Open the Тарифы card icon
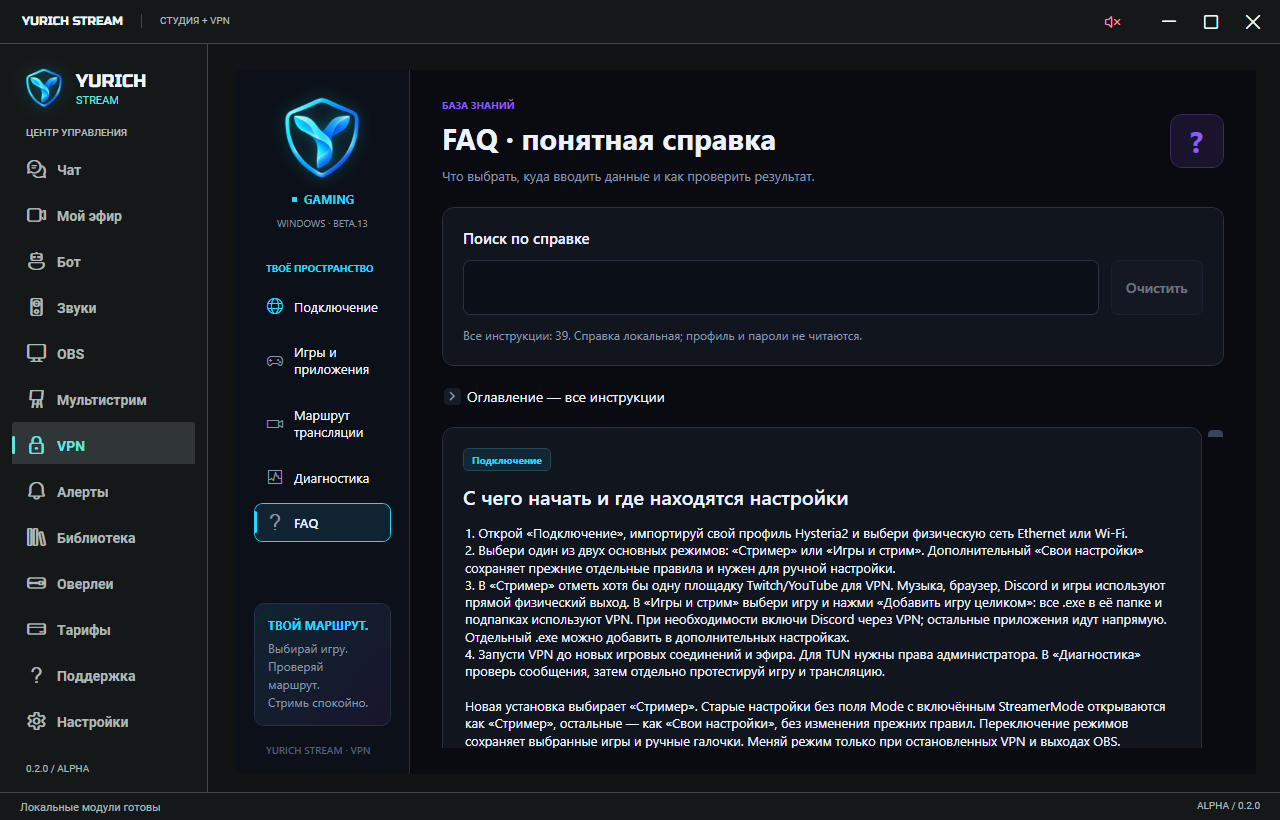1280x820 pixels. [37, 630]
